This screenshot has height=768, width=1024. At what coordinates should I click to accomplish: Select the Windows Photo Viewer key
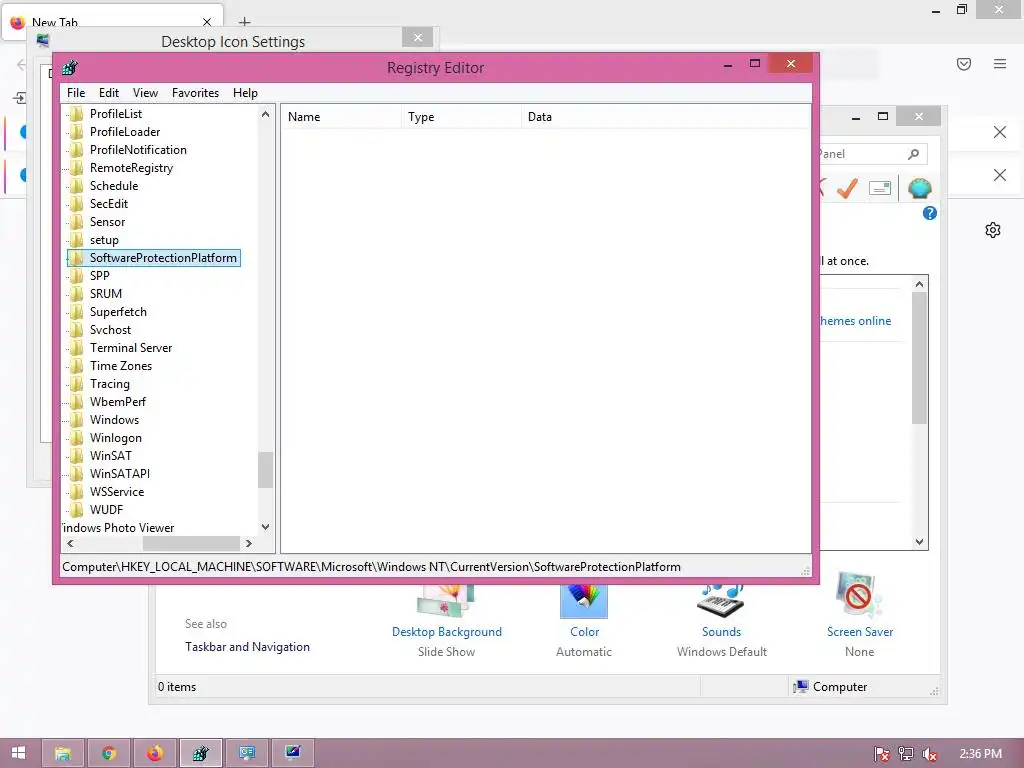coord(118,528)
